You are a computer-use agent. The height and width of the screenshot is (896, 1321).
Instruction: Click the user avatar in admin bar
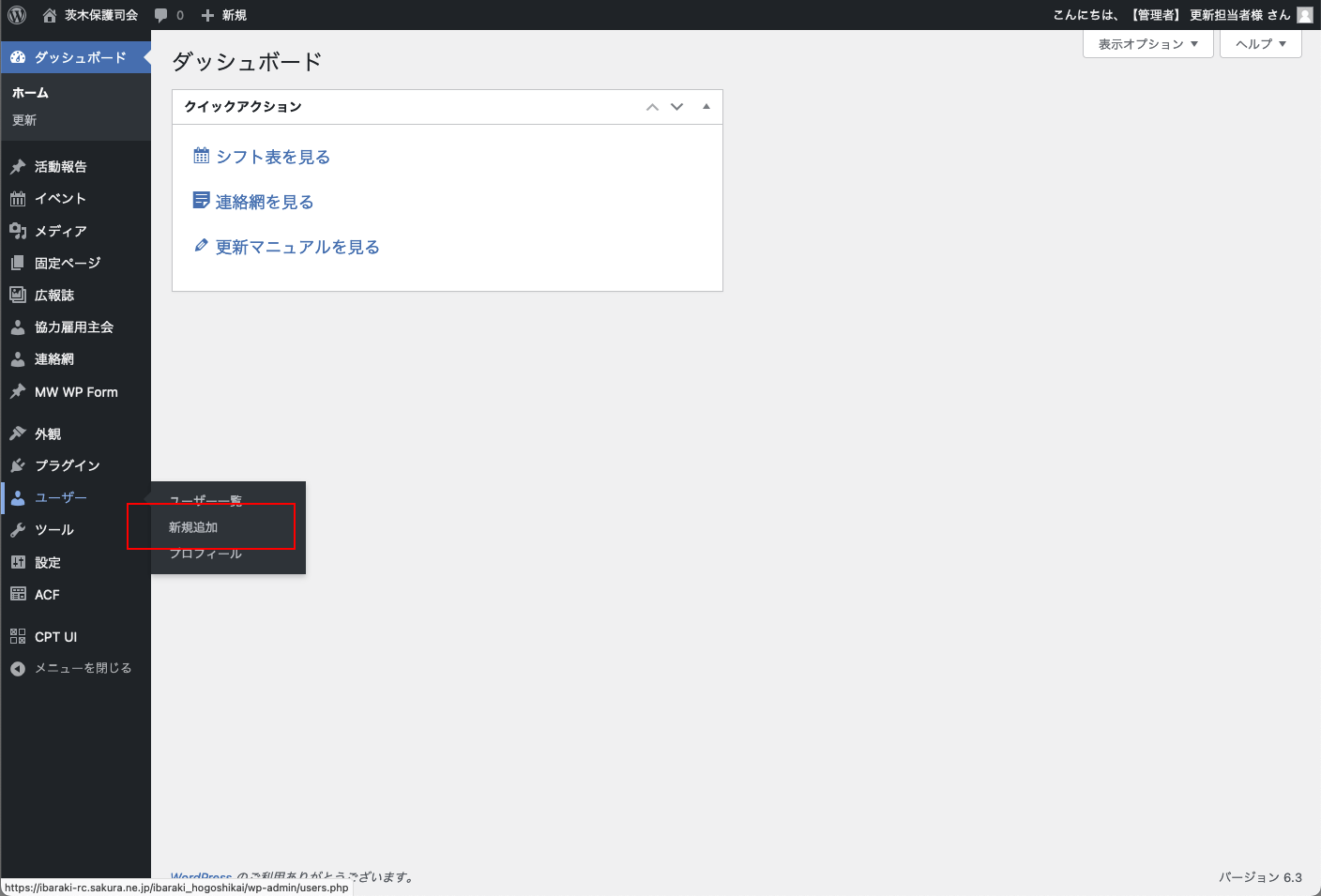point(1304,15)
